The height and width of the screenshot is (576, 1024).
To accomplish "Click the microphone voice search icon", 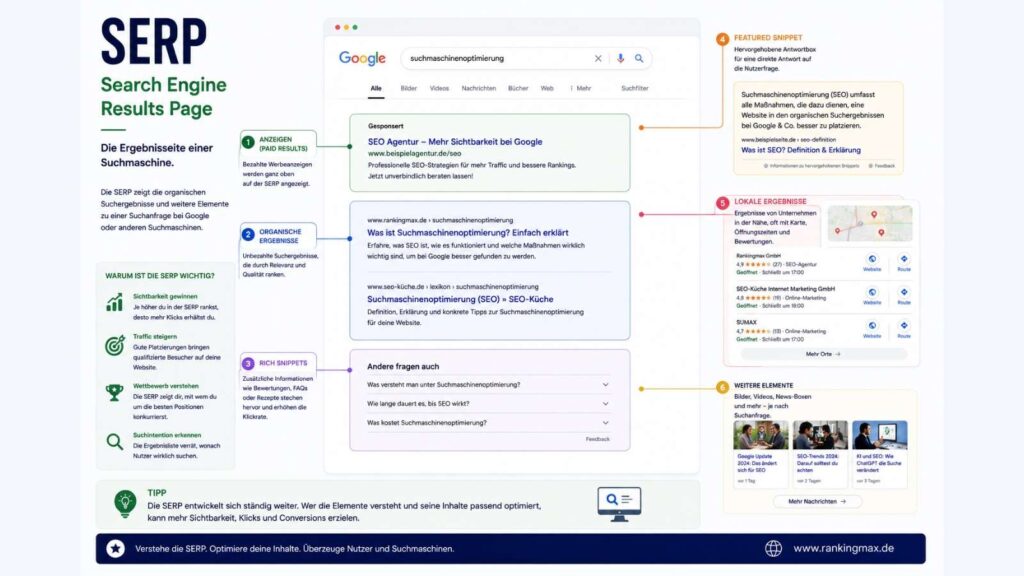I will coord(620,58).
